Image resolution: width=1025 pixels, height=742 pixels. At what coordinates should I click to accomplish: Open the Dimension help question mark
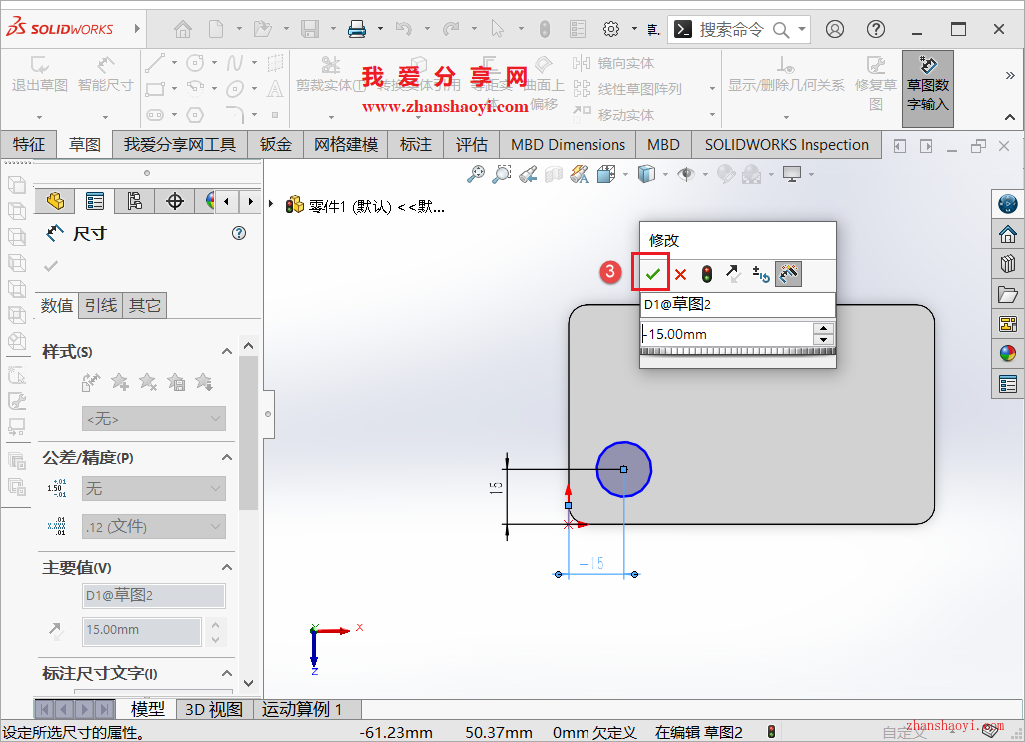point(238,232)
